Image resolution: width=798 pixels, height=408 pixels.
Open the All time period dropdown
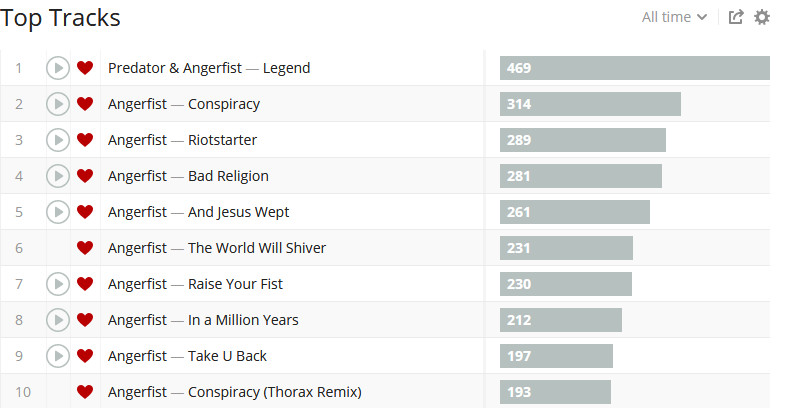[674, 17]
